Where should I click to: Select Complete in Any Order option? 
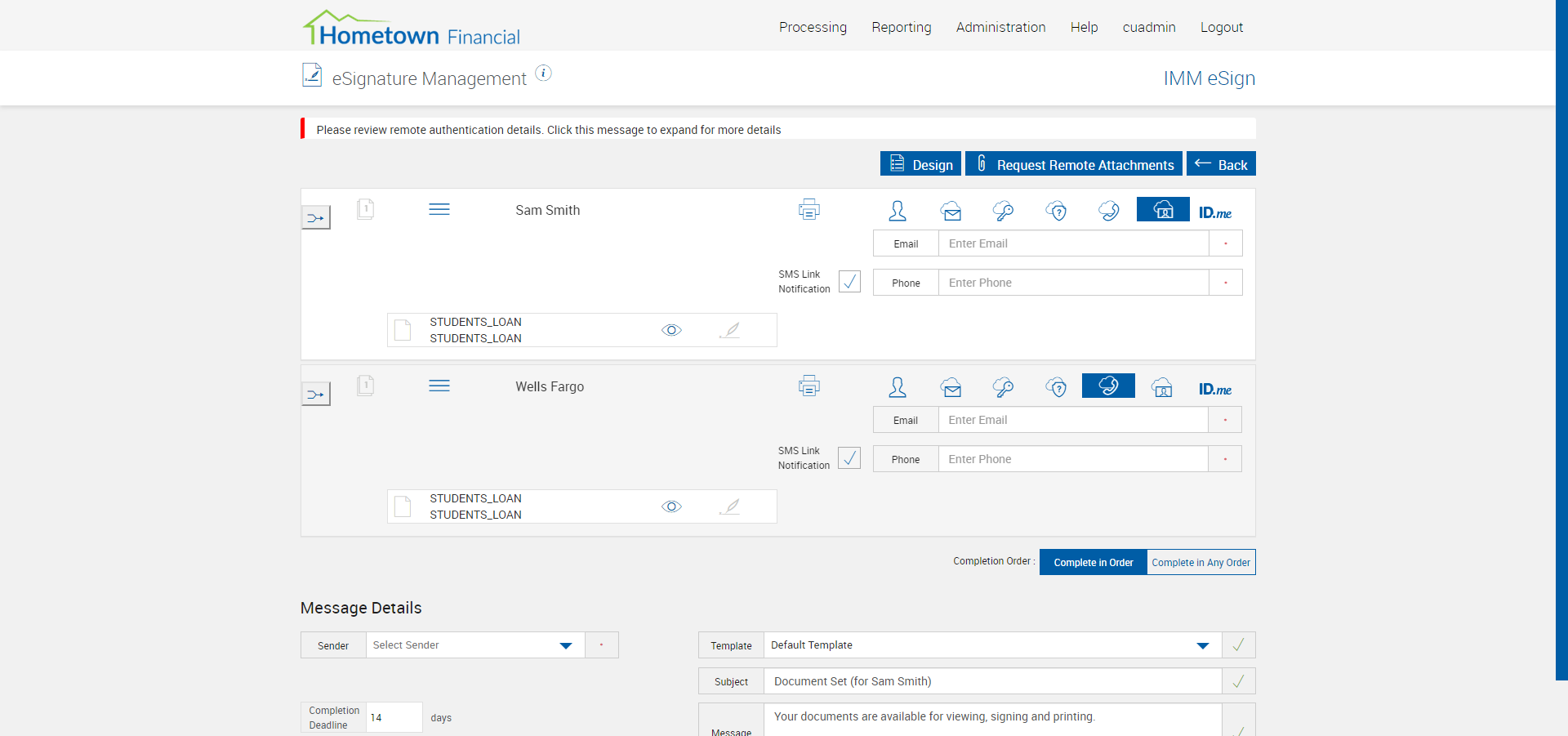tap(1200, 562)
